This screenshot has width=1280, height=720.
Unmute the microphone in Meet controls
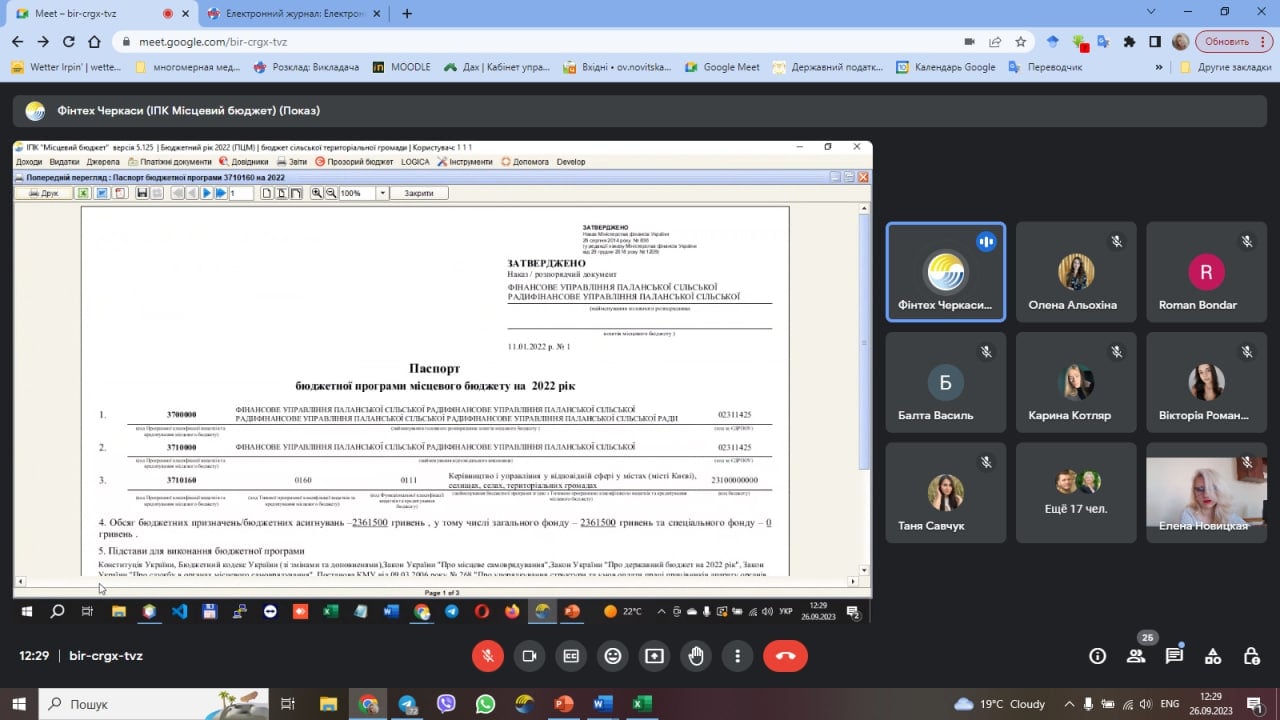(x=488, y=656)
